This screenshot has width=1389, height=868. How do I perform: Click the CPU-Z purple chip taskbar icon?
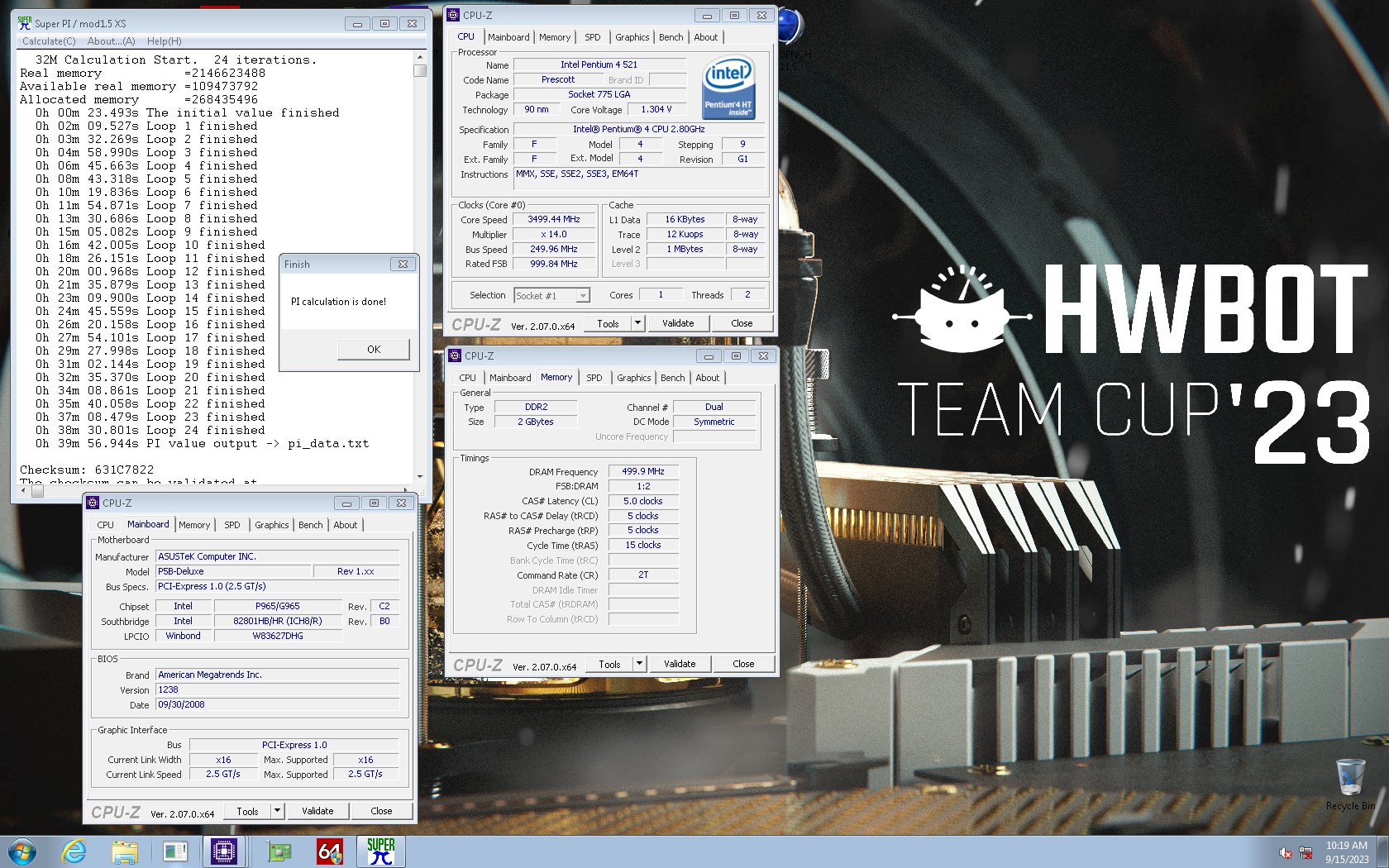click(x=224, y=851)
